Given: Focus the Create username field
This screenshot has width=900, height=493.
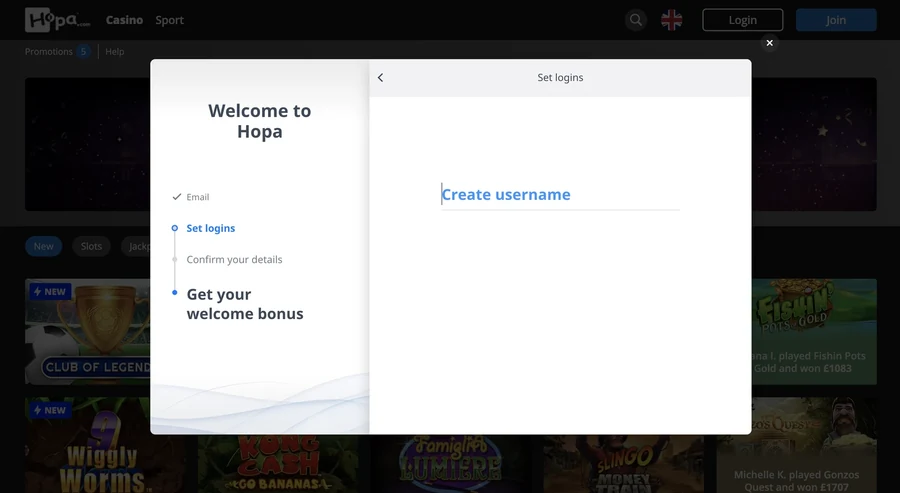Looking at the screenshot, I should click(x=560, y=195).
